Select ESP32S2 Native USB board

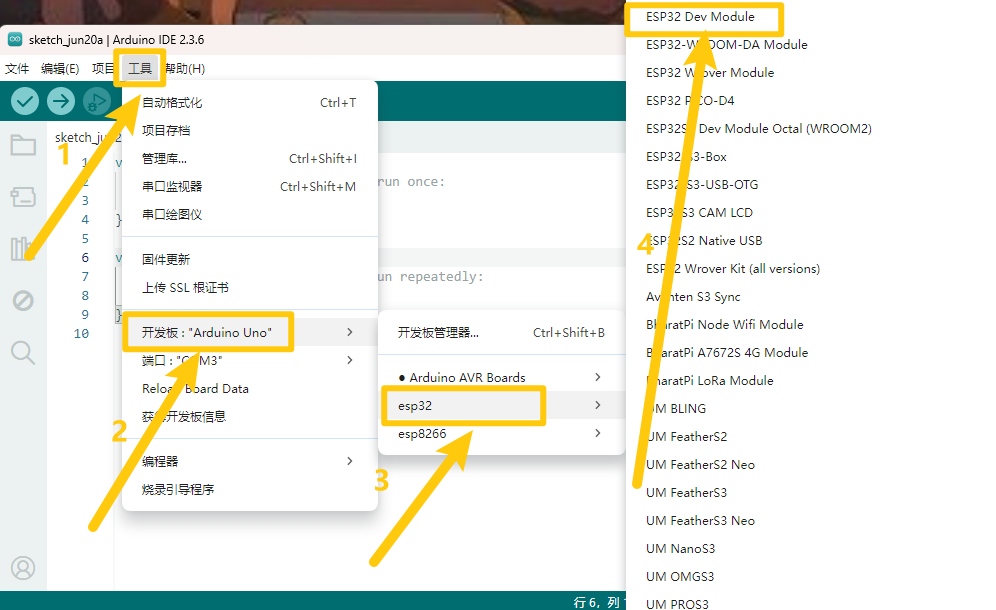tap(704, 240)
